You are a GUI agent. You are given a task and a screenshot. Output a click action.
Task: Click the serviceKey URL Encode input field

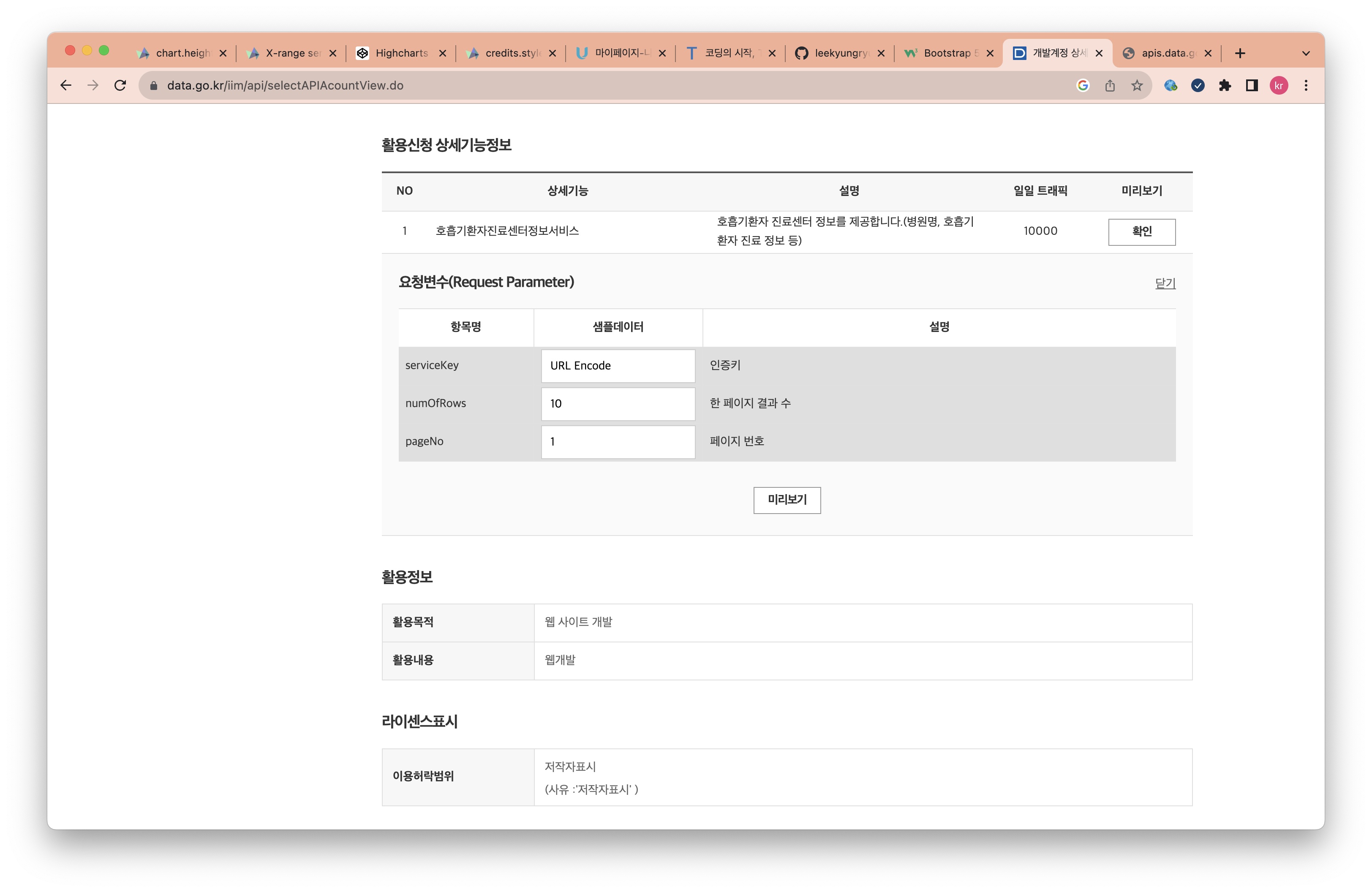pyautogui.click(x=618, y=365)
